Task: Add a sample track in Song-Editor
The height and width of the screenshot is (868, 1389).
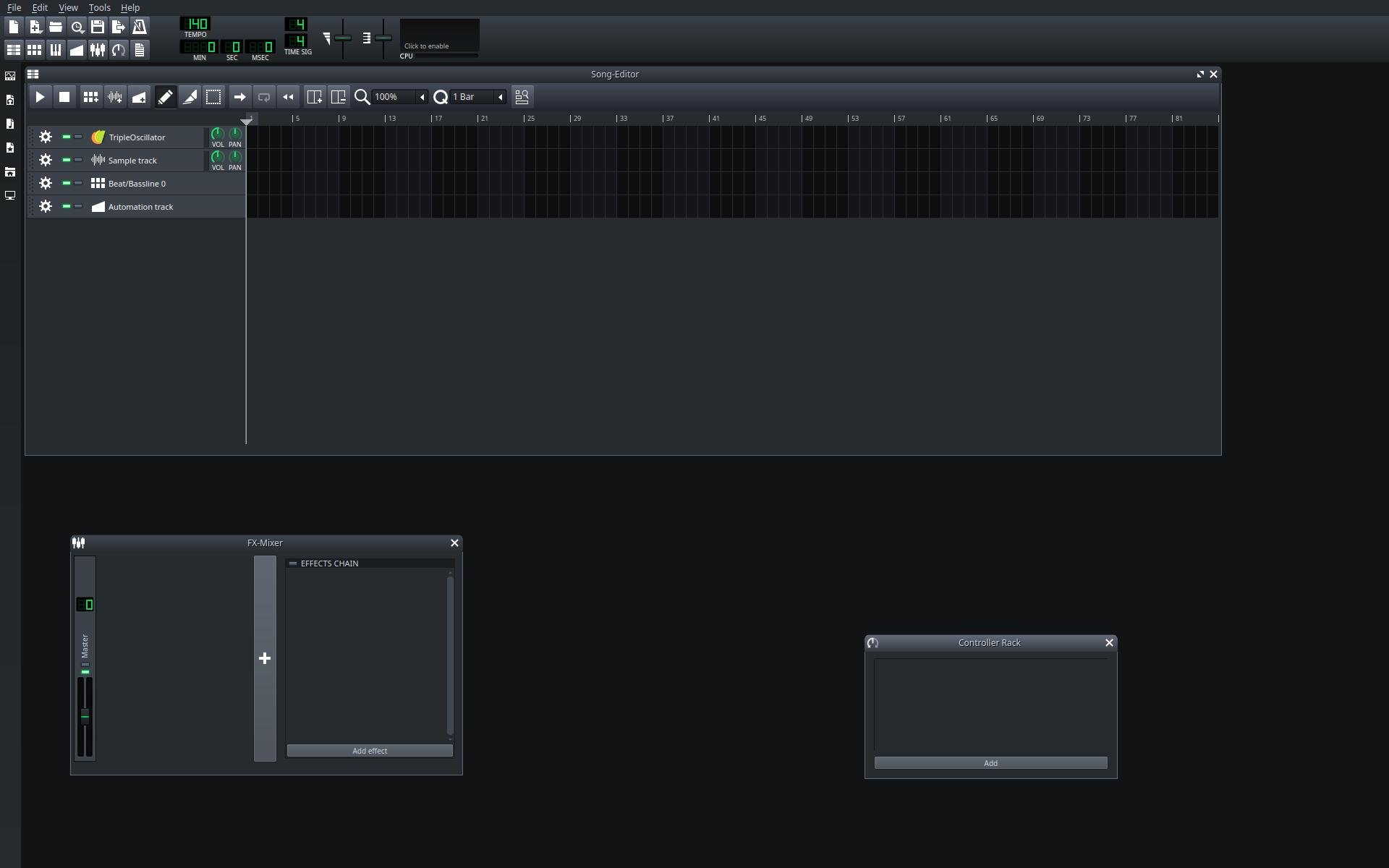Action: tap(115, 97)
